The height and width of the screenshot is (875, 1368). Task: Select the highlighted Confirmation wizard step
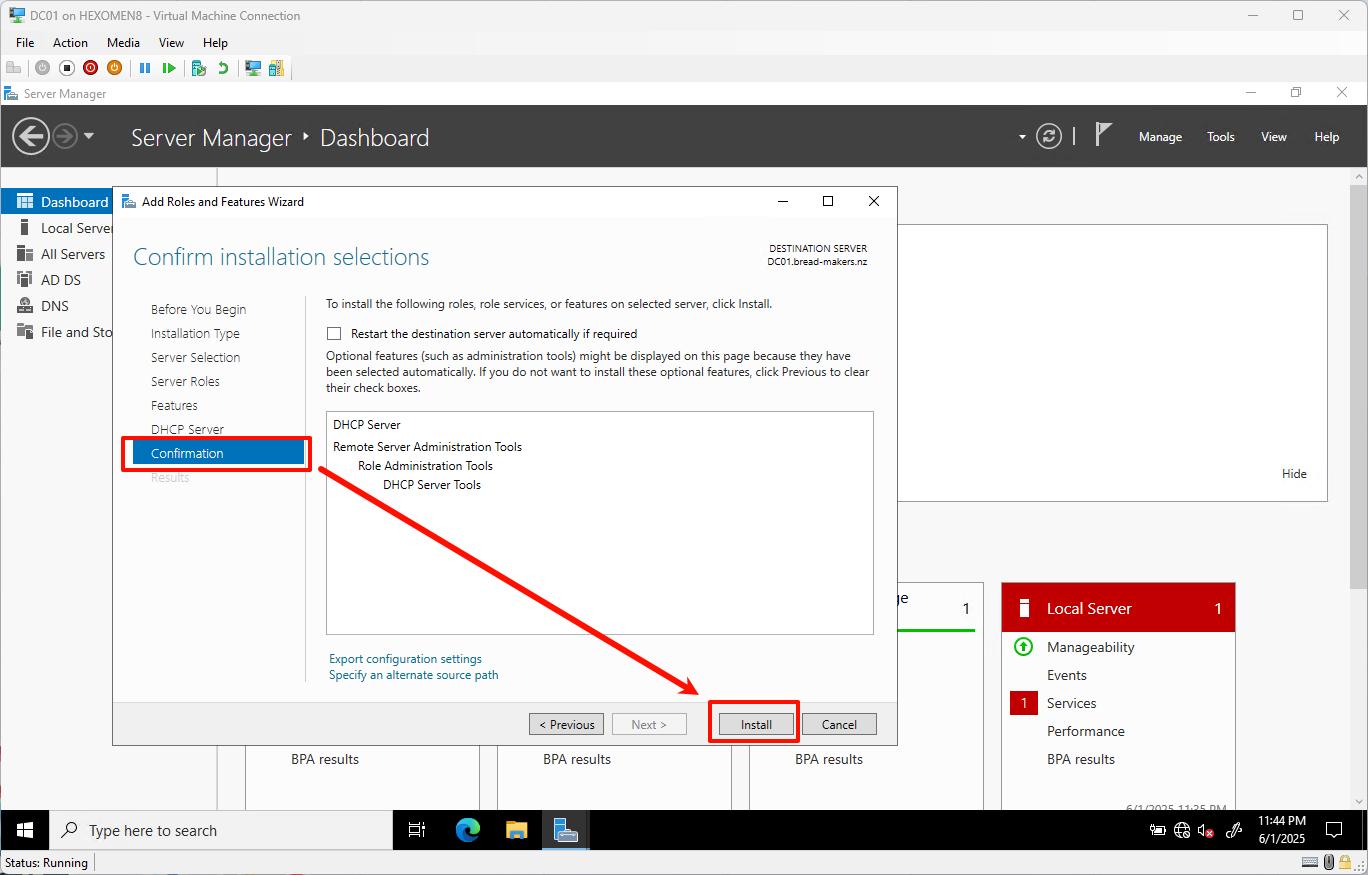click(218, 453)
